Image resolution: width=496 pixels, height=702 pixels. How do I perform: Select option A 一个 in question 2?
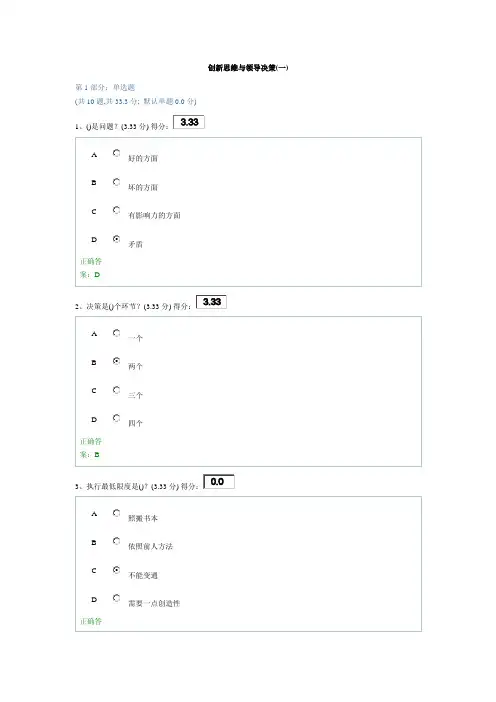pyautogui.click(x=116, y=333)
